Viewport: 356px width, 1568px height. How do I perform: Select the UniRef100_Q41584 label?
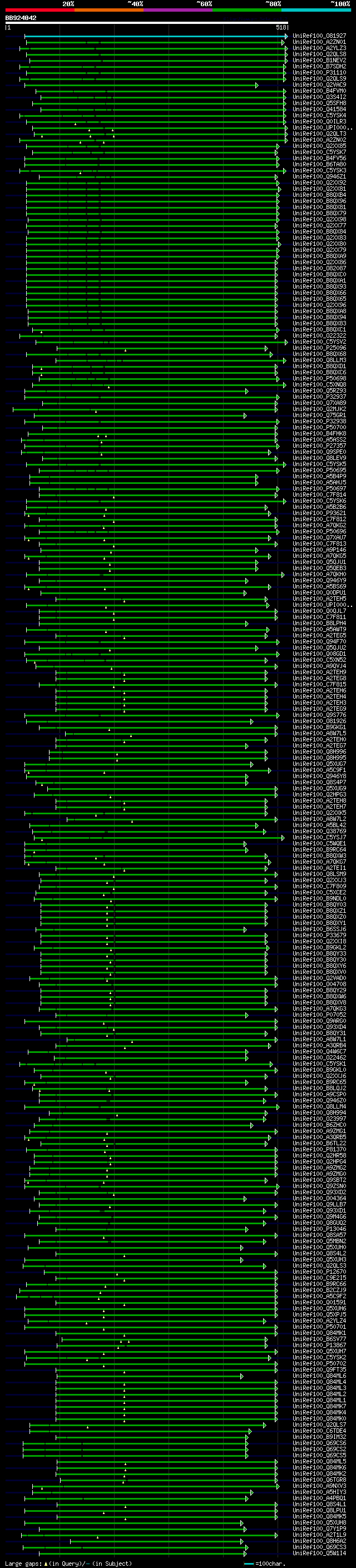point(319,110)
